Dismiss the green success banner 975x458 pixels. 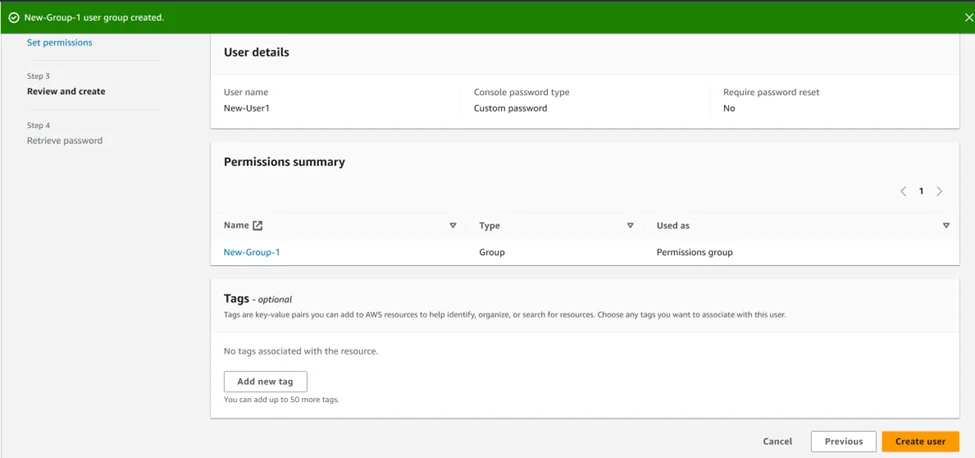[x=970, y=17]
